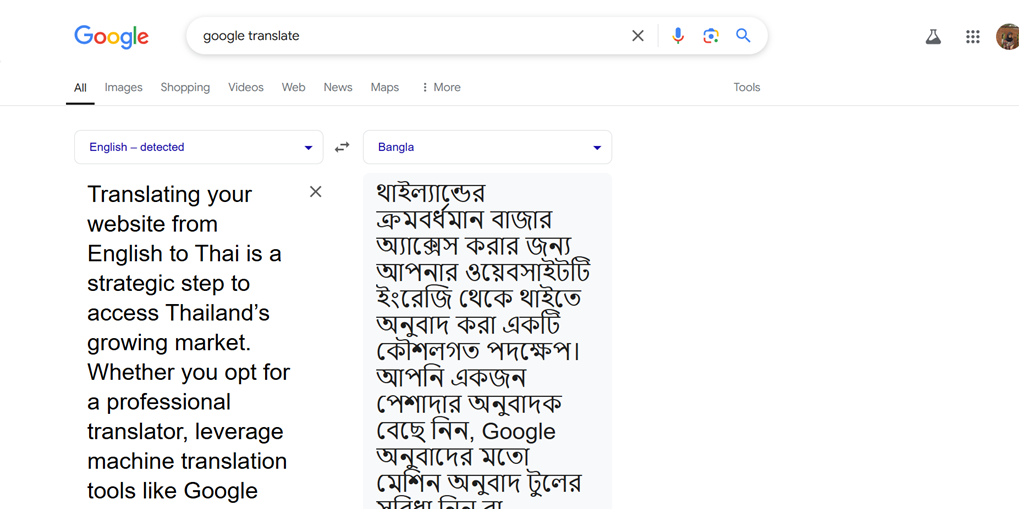1019x509 pixels.
Task: Switch to the Images tab
Action: pyautogui.click(x=123, y=87)
